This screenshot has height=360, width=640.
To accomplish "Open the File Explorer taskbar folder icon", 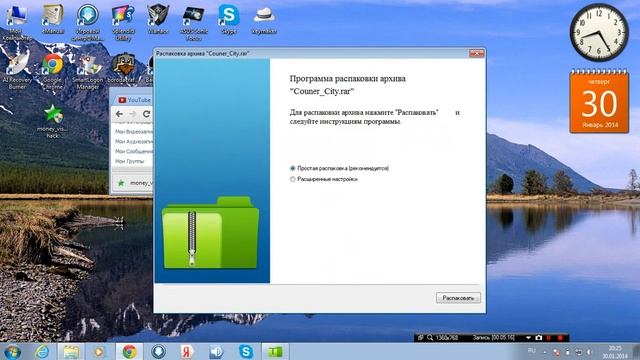I will (x=71, y=351).
